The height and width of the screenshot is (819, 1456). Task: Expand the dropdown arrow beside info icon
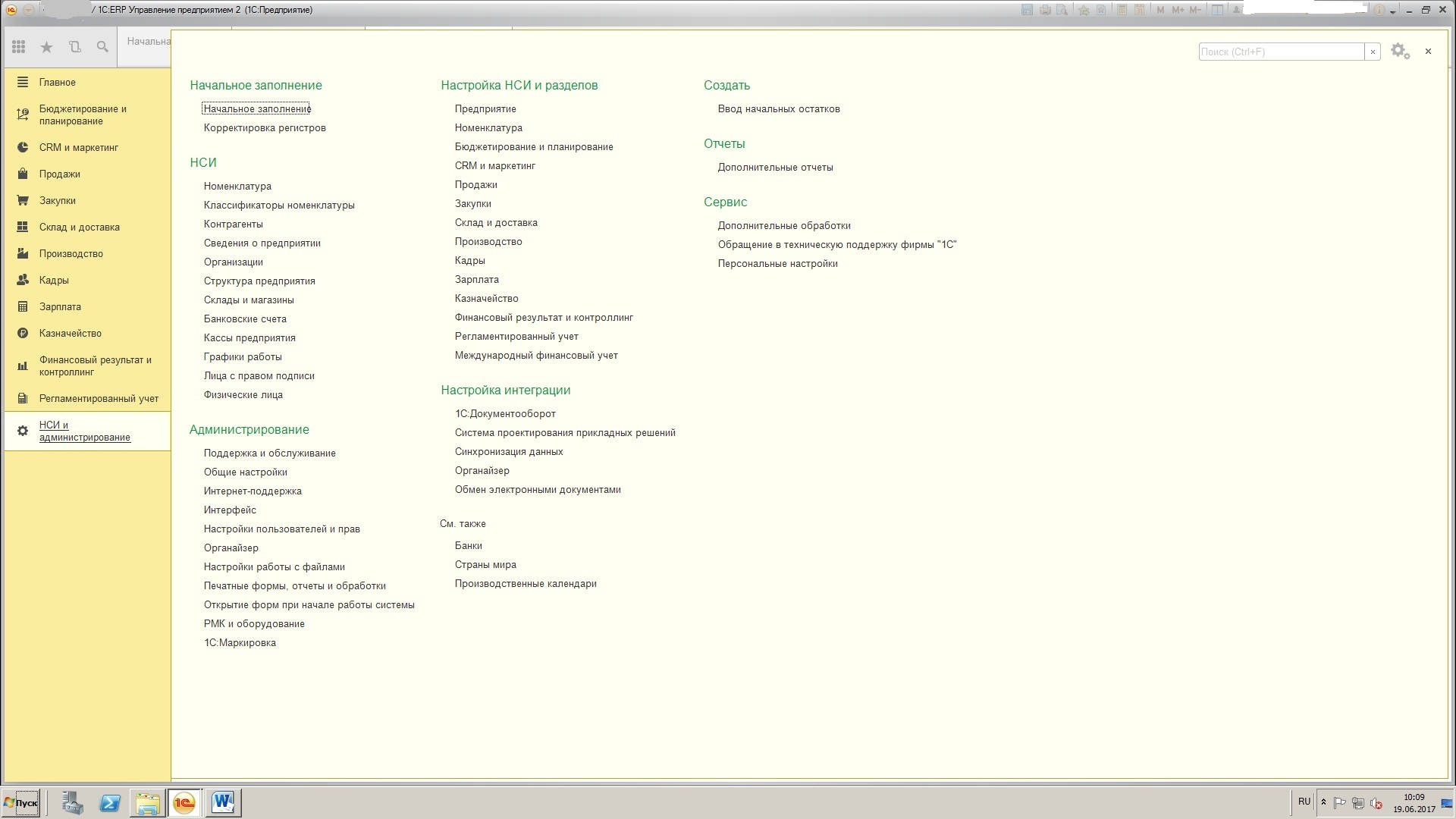[1393, 11]
